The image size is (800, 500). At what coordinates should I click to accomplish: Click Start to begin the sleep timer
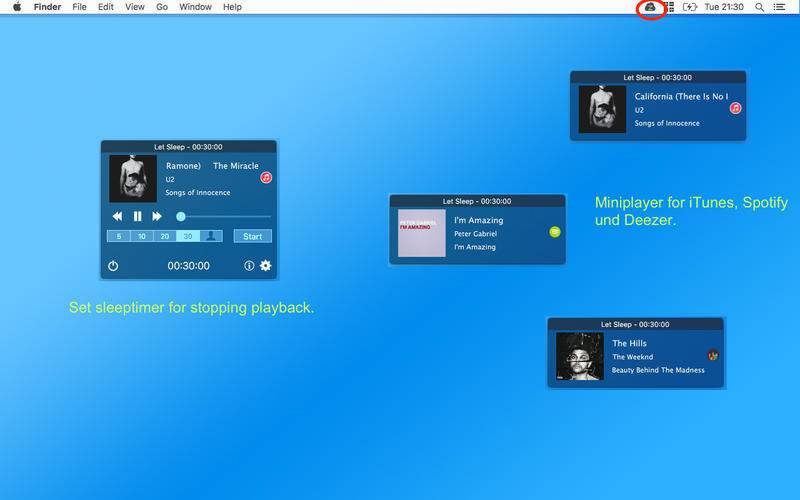[253, 236]
